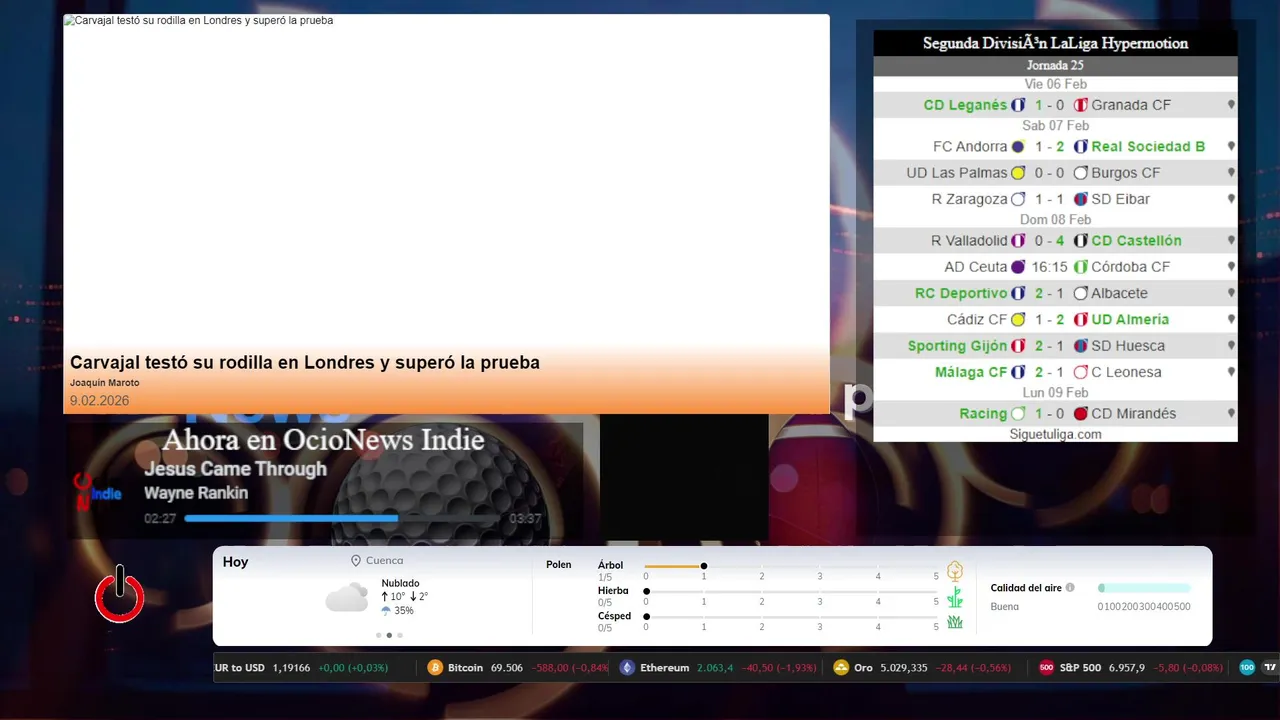
Task: Click the Sporting Gijón team name
Action: 957,346
